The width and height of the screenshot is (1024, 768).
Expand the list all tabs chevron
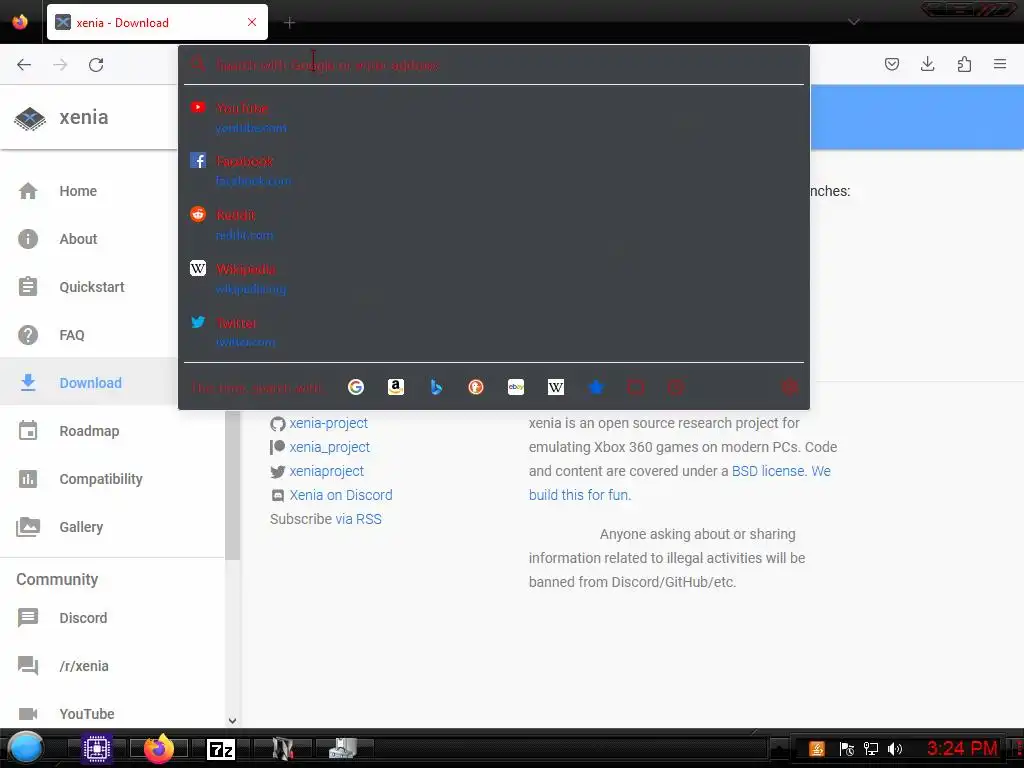pos(854,22)
